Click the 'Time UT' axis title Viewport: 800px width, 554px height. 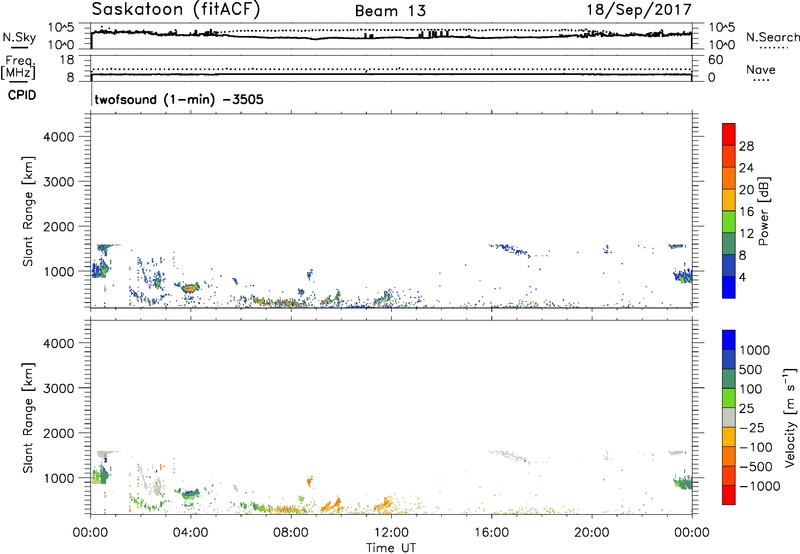tap(391, 548)
